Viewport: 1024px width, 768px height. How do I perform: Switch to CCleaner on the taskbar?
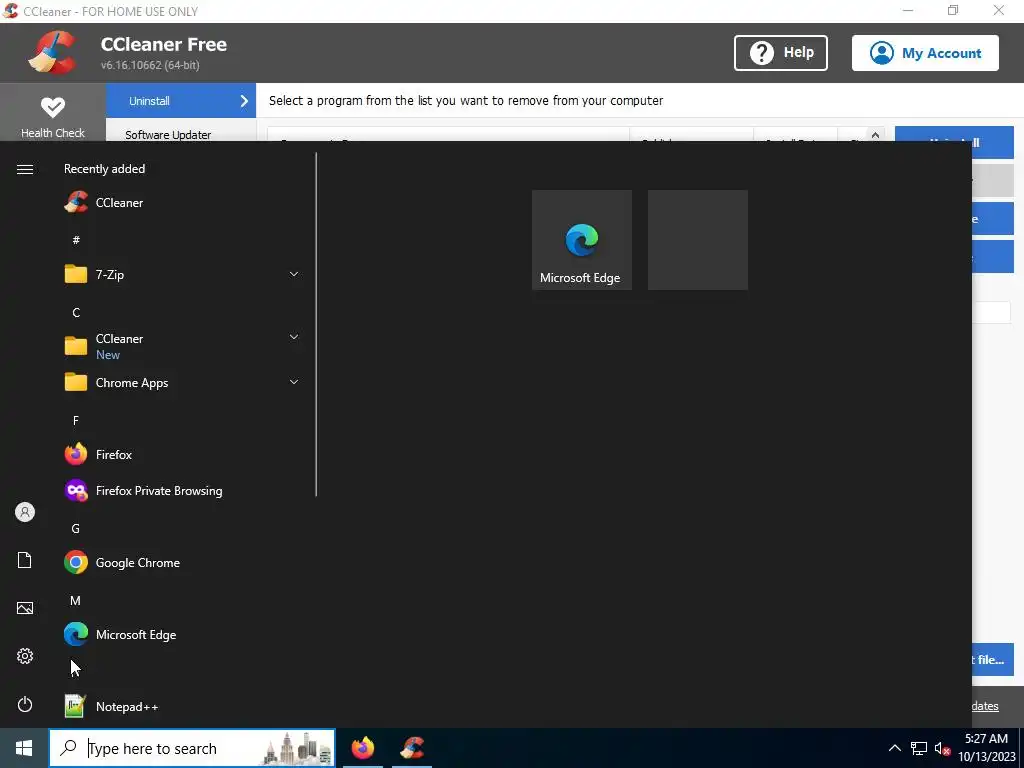tap(412, 748)
